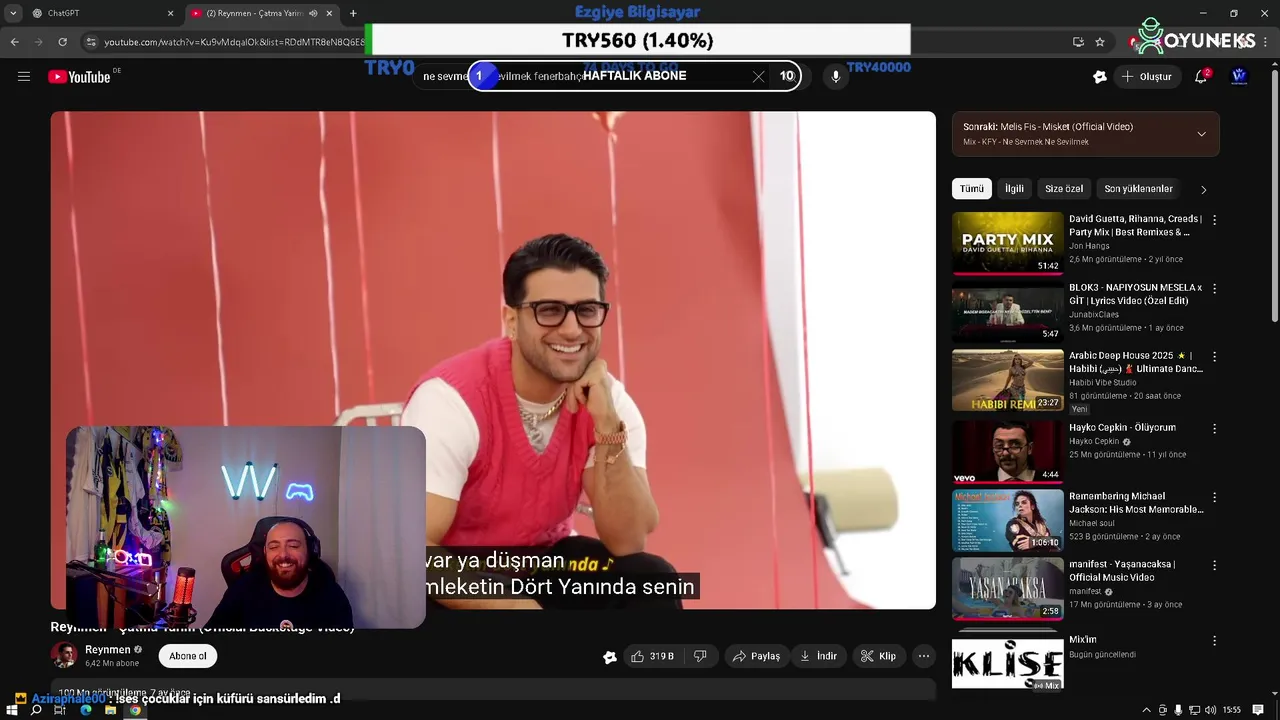The height and width of the screenshot is (720, 1280).
Task: Click the Jon Hangs channel name
Action: pyautogui.click(x=1089, y=246)
